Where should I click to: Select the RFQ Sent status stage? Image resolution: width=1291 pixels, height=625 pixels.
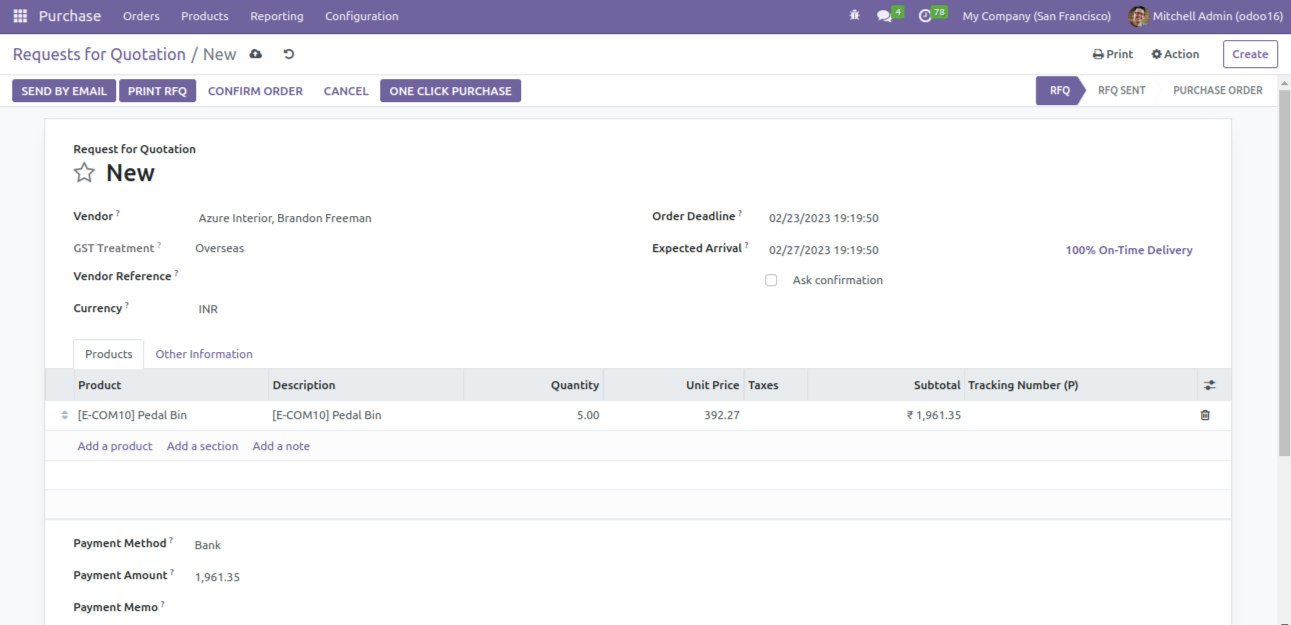pos(1121,90)
